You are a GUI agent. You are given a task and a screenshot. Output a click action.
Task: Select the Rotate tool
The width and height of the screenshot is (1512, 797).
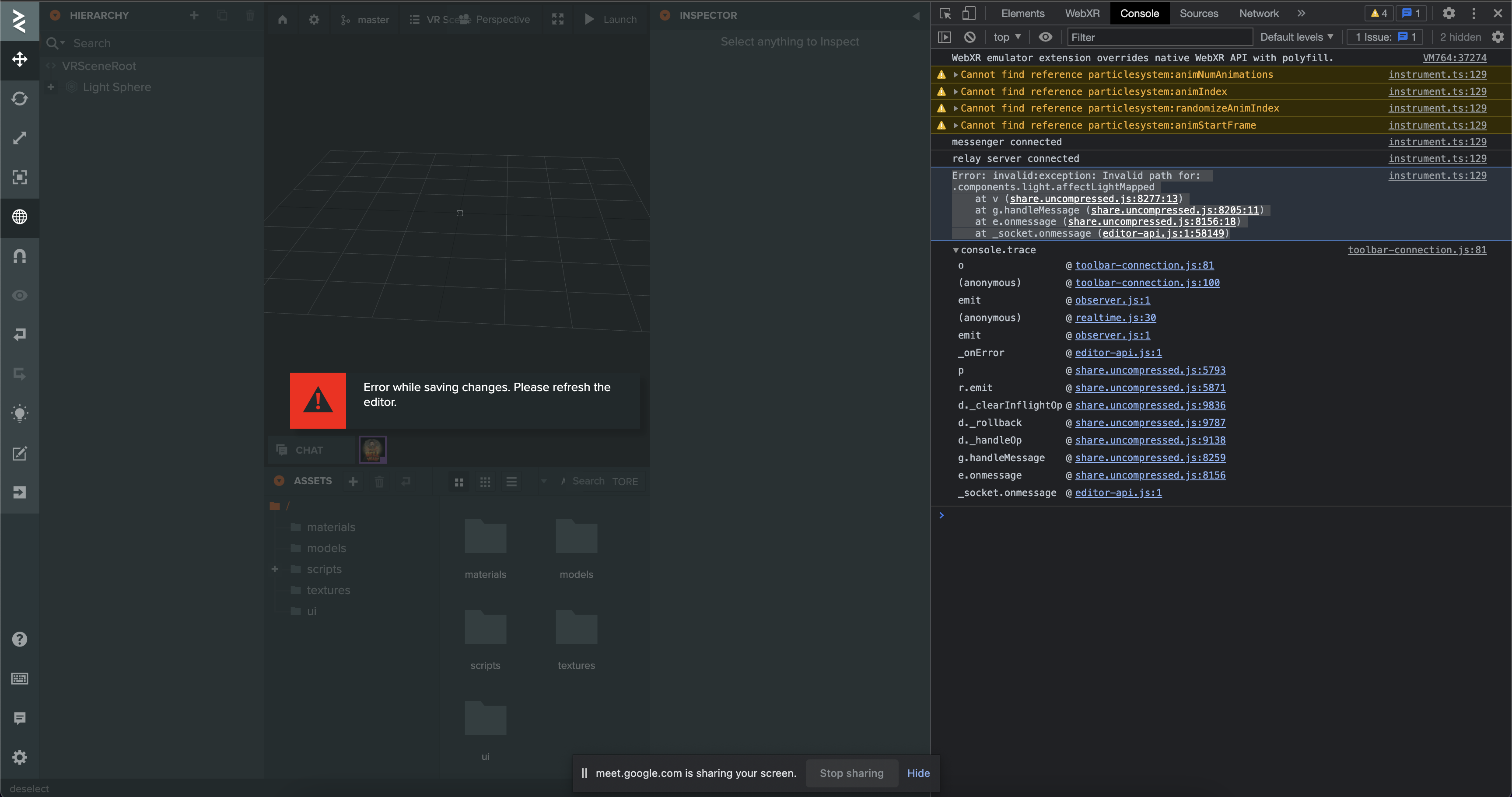19,98
